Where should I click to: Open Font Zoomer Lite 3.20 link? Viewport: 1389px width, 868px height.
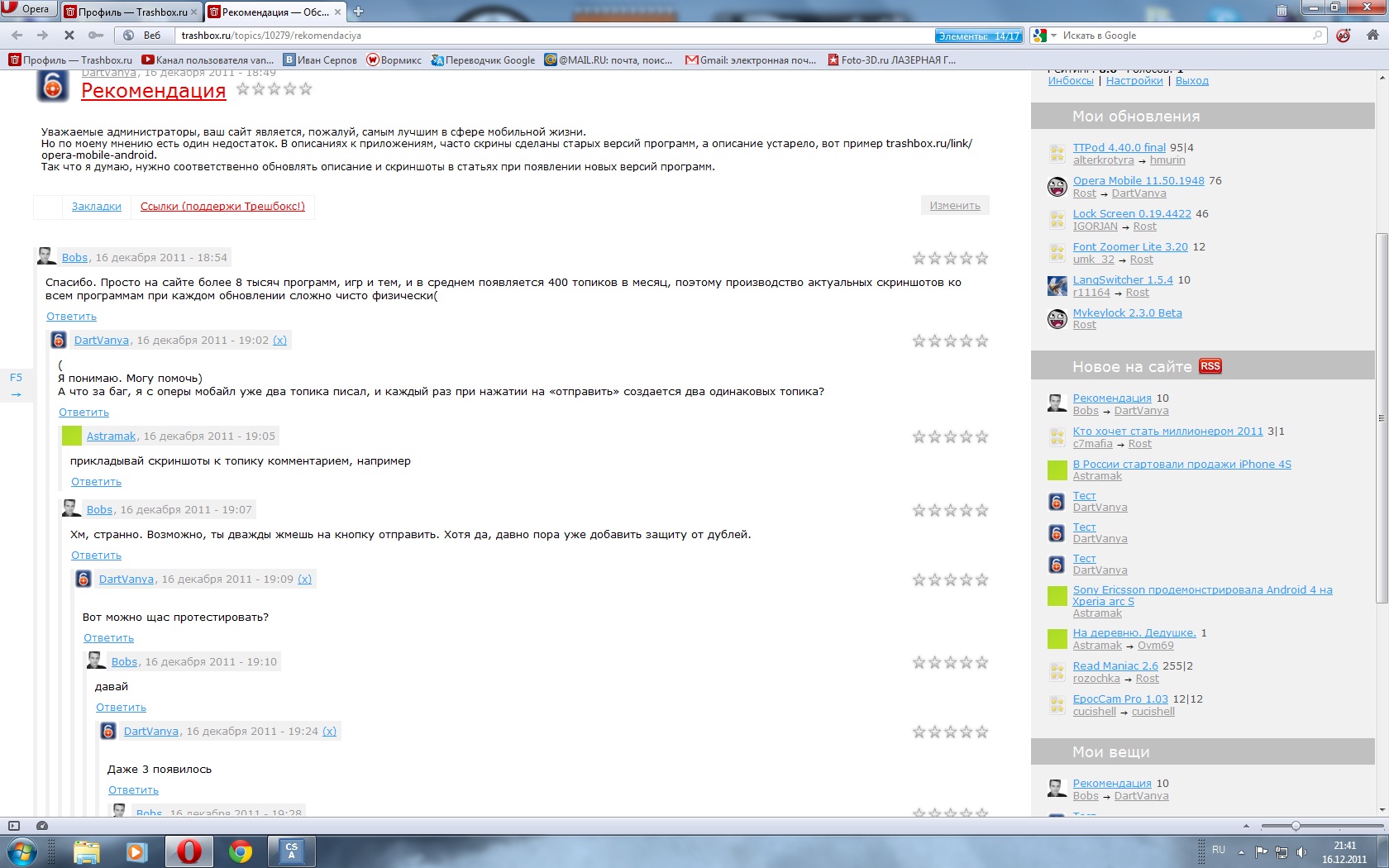(1130, 247)
